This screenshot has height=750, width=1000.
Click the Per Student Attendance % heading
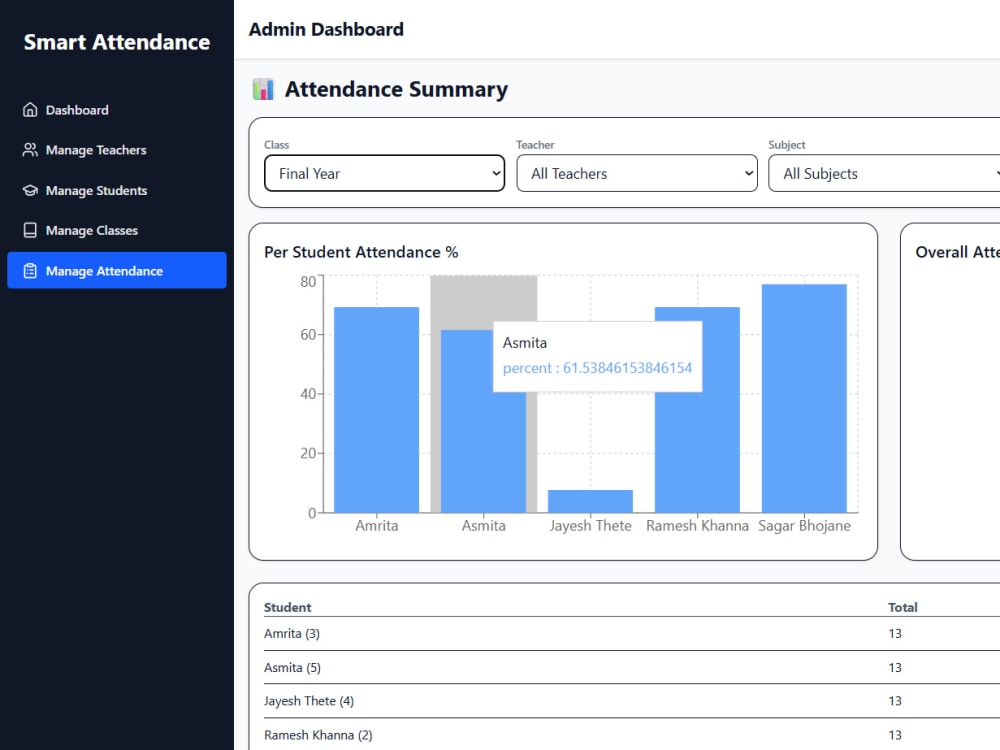click(x=361, y=252)
